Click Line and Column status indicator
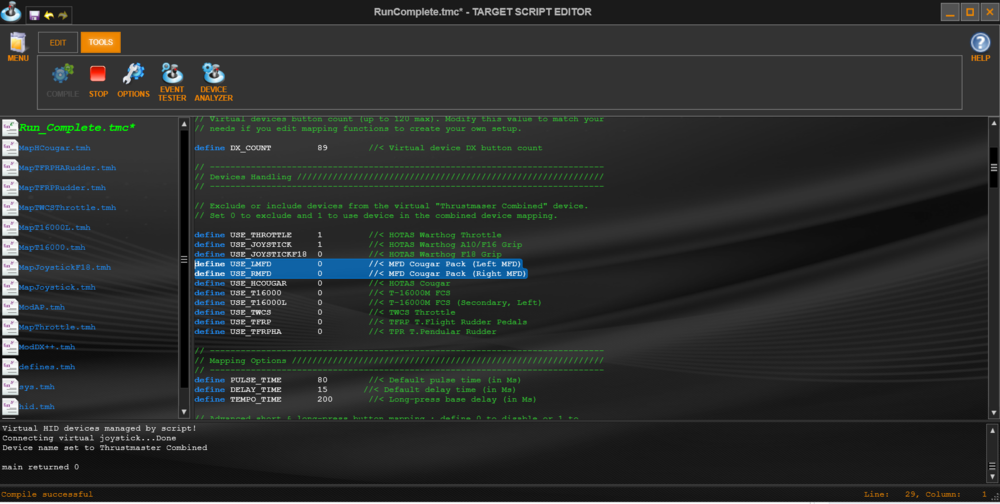The width and height of the screenshot is (1000, 504). (x=923, y=494)
